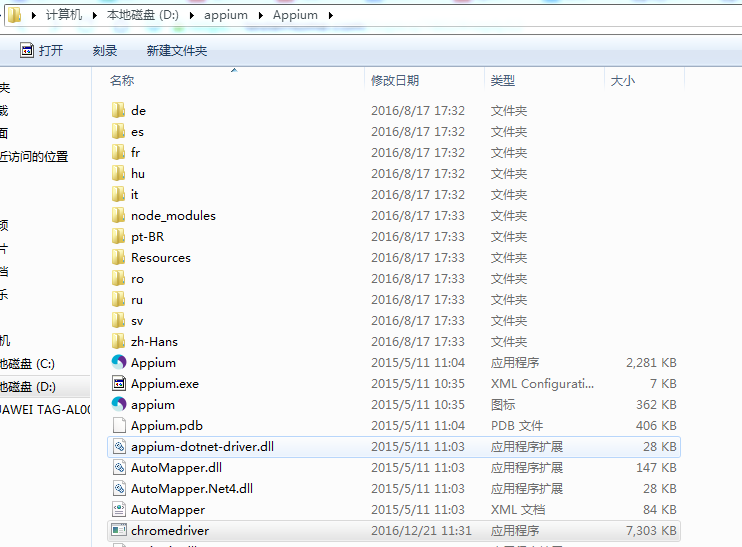Click the size value 362 KB
Screen dimensions: 742x547
coord(656,405)
